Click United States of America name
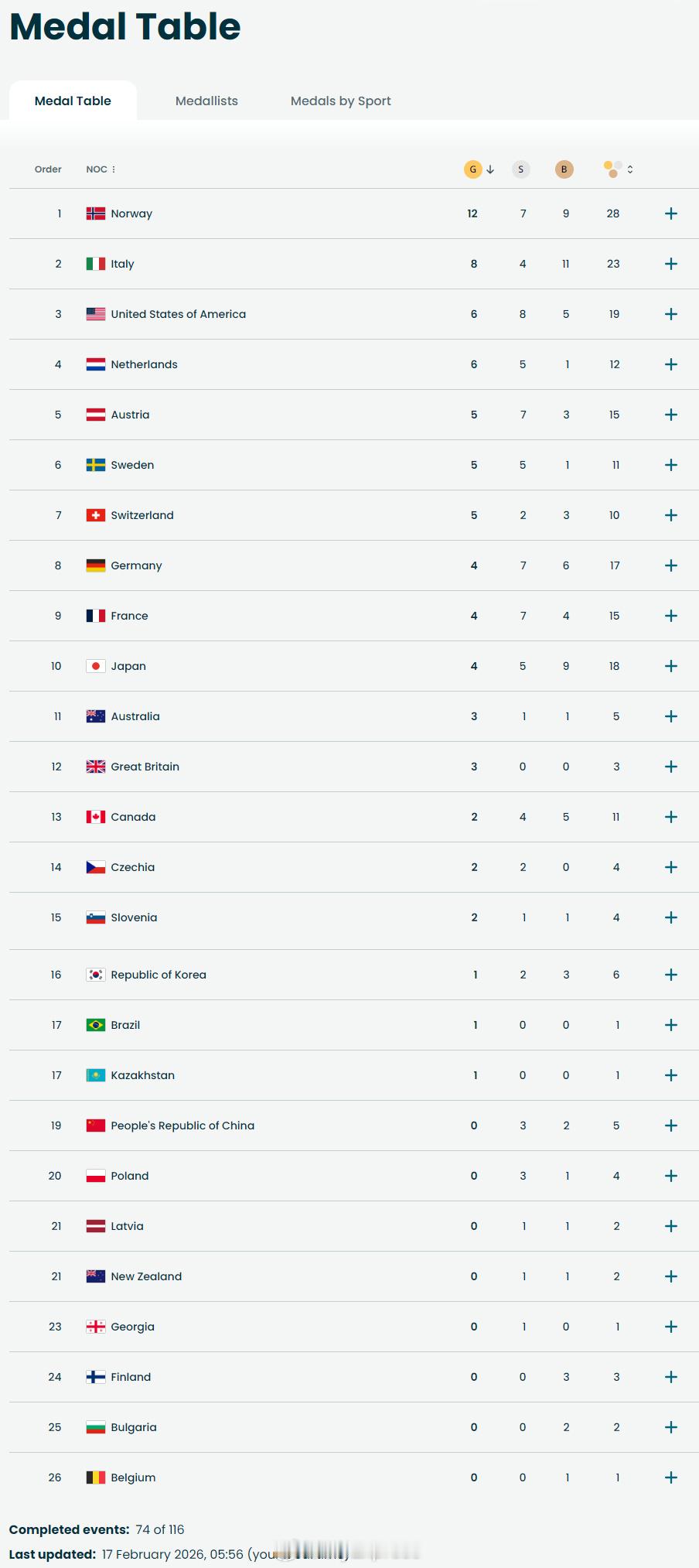Image resolution: width=699 pixels, height=1568 pixels. tap(178, 314)
